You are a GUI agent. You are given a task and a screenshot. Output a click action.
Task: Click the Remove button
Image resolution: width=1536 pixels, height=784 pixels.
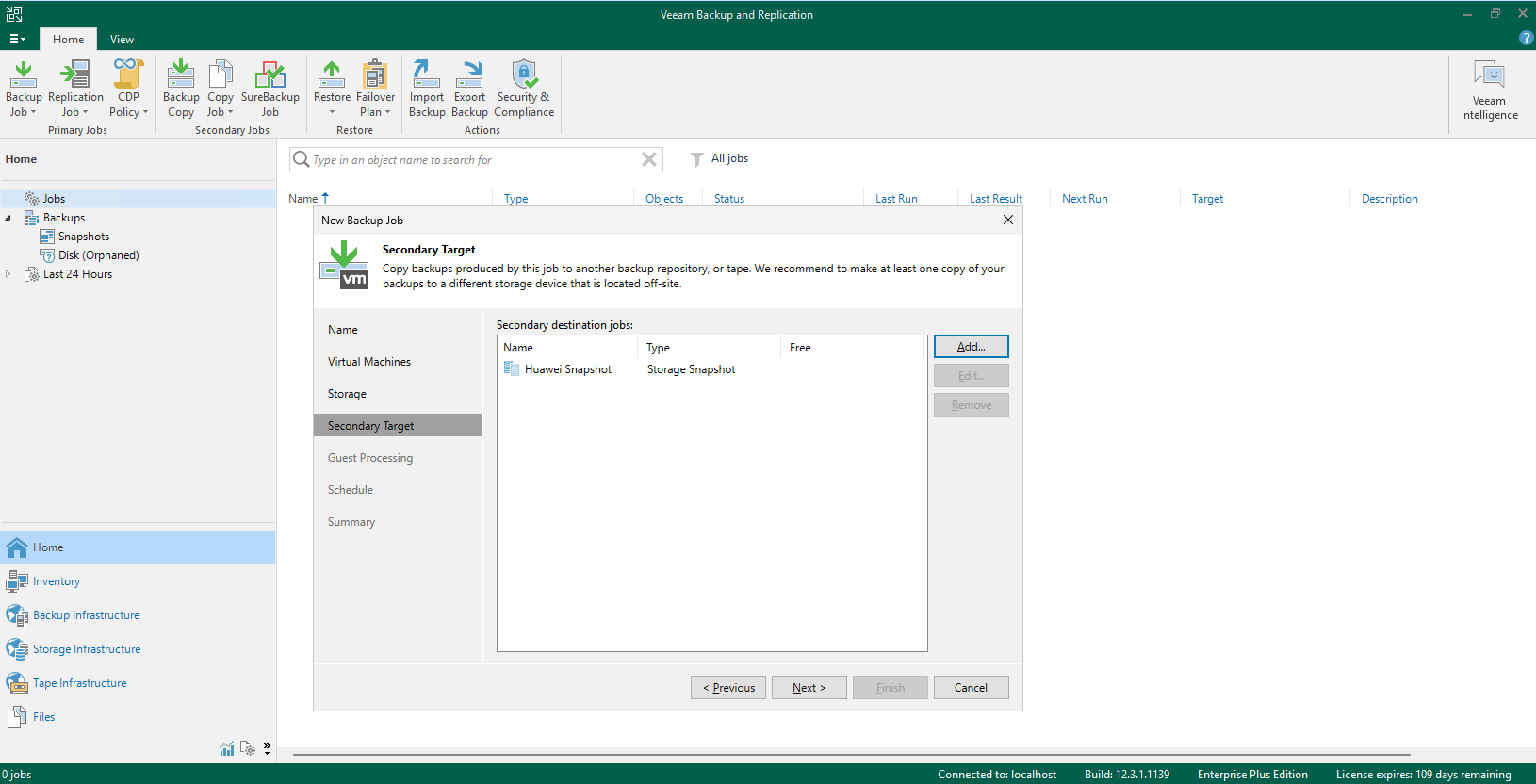coord(972,405)
